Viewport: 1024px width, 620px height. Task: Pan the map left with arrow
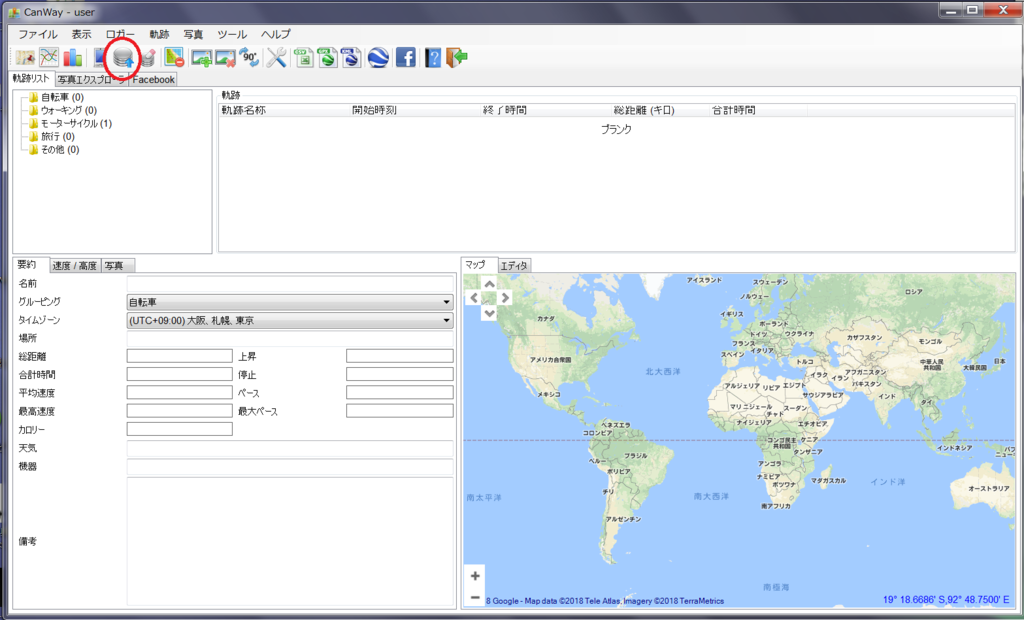475,298
